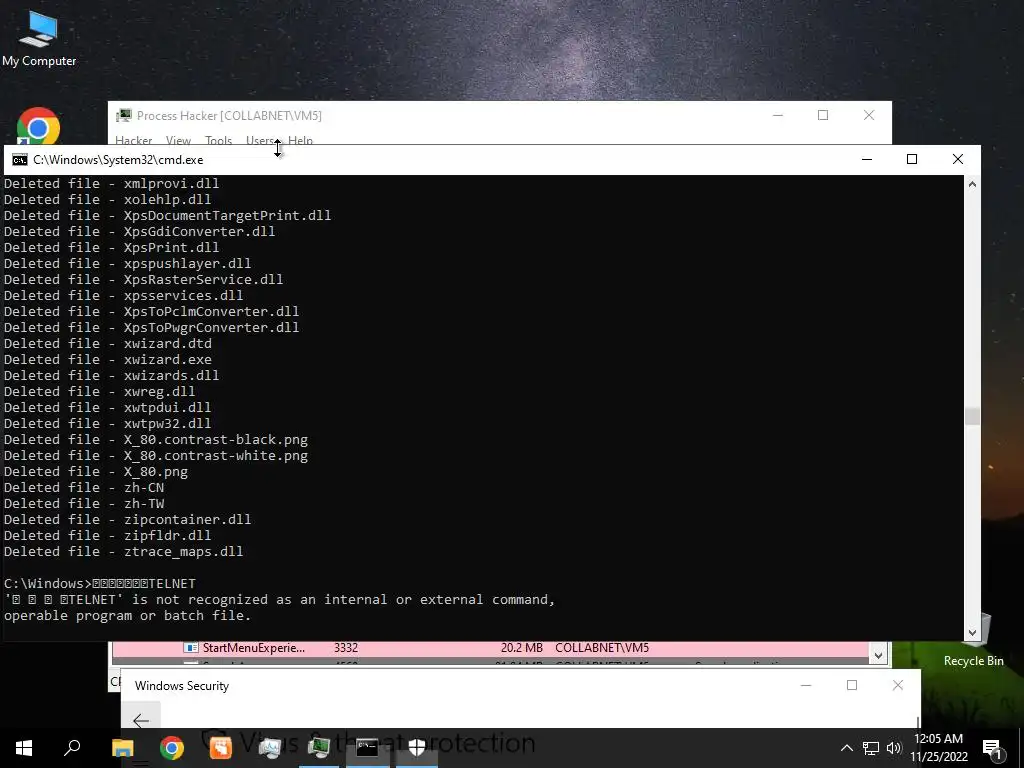Viewport: 1024px width, 768px height.
Task: Click COLLABNET\VM5 user name cell
Action: coord(602,648)
